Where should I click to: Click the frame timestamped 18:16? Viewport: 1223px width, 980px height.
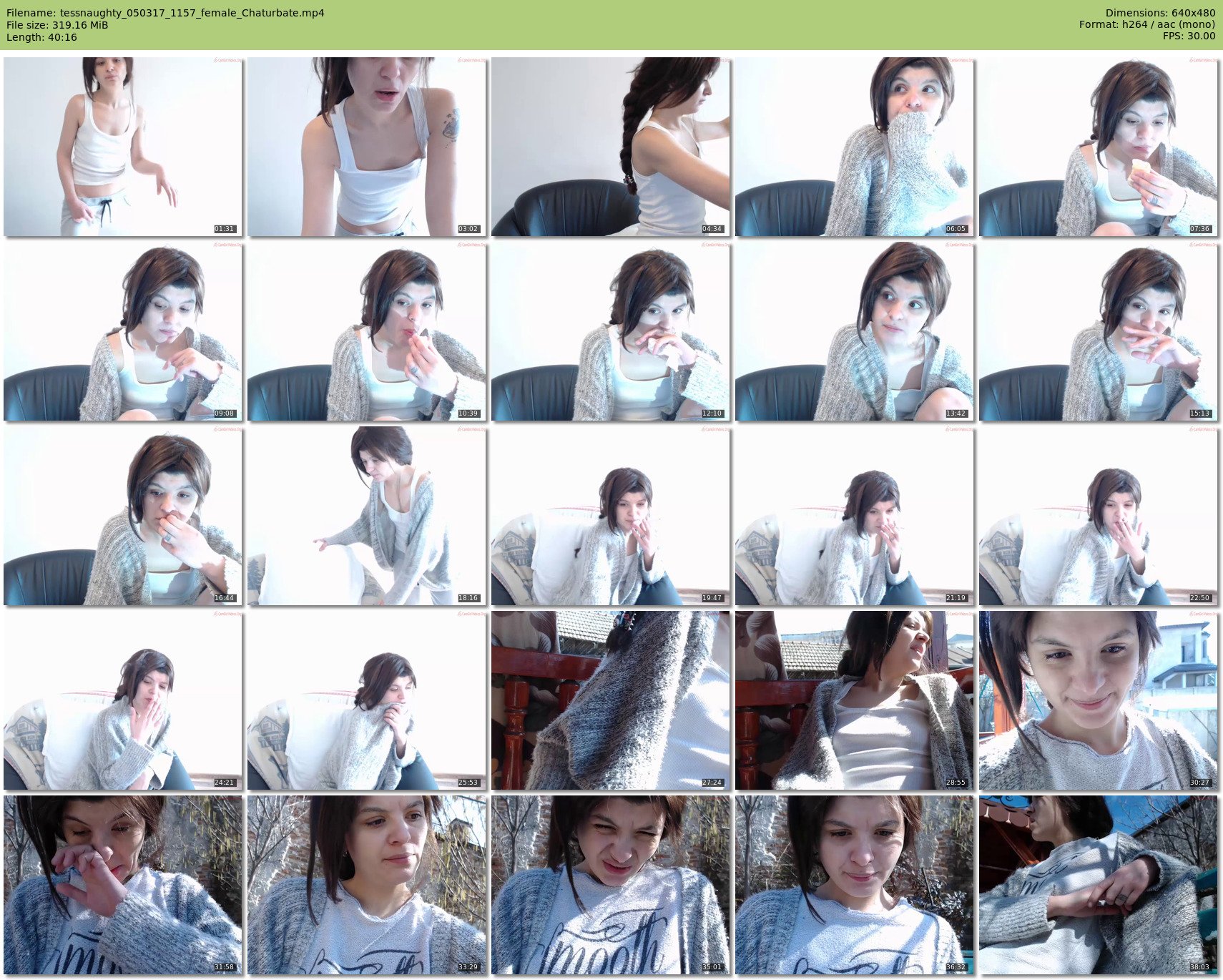[367, 516]
